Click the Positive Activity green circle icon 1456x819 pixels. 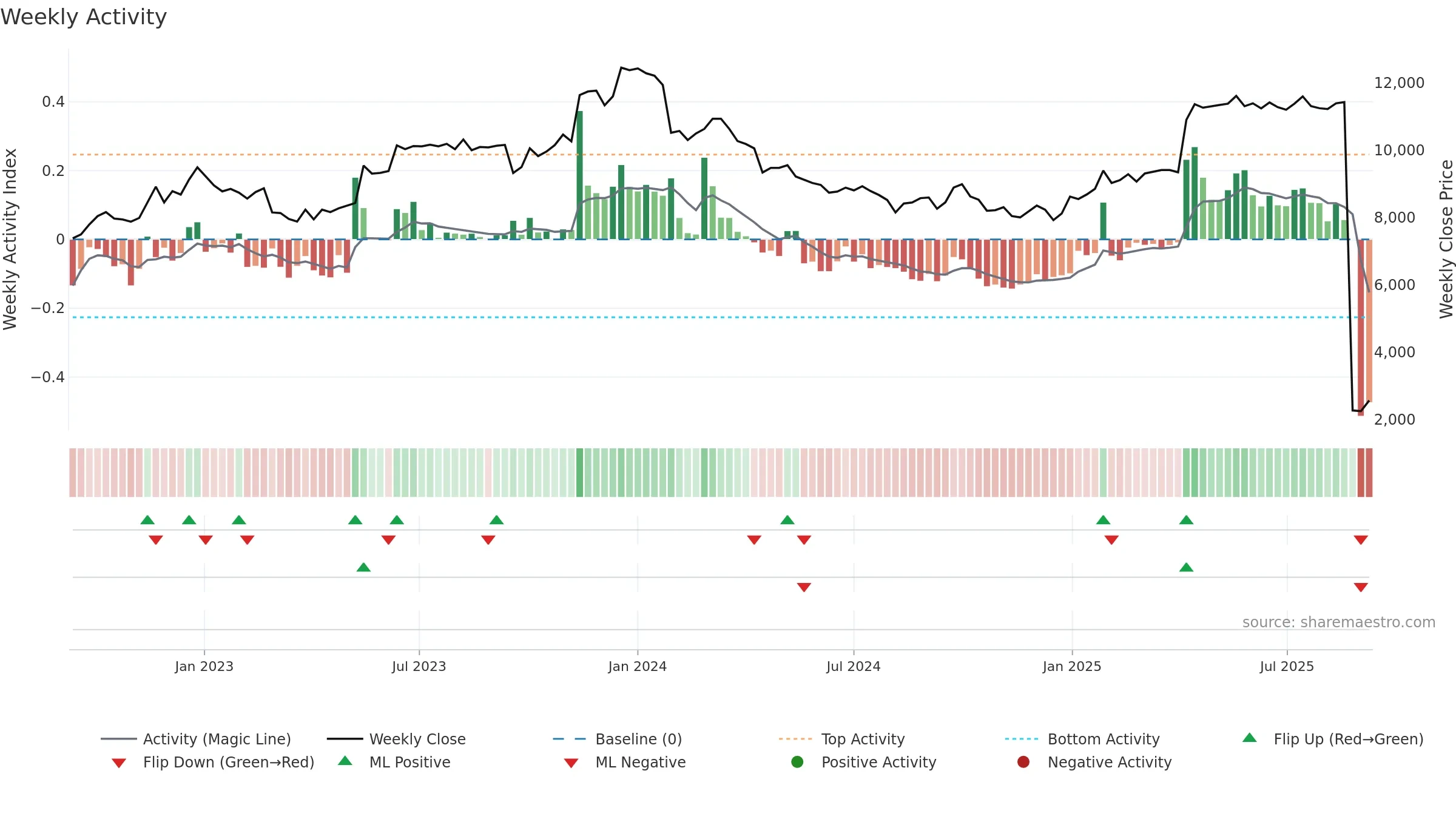[798, 762]
